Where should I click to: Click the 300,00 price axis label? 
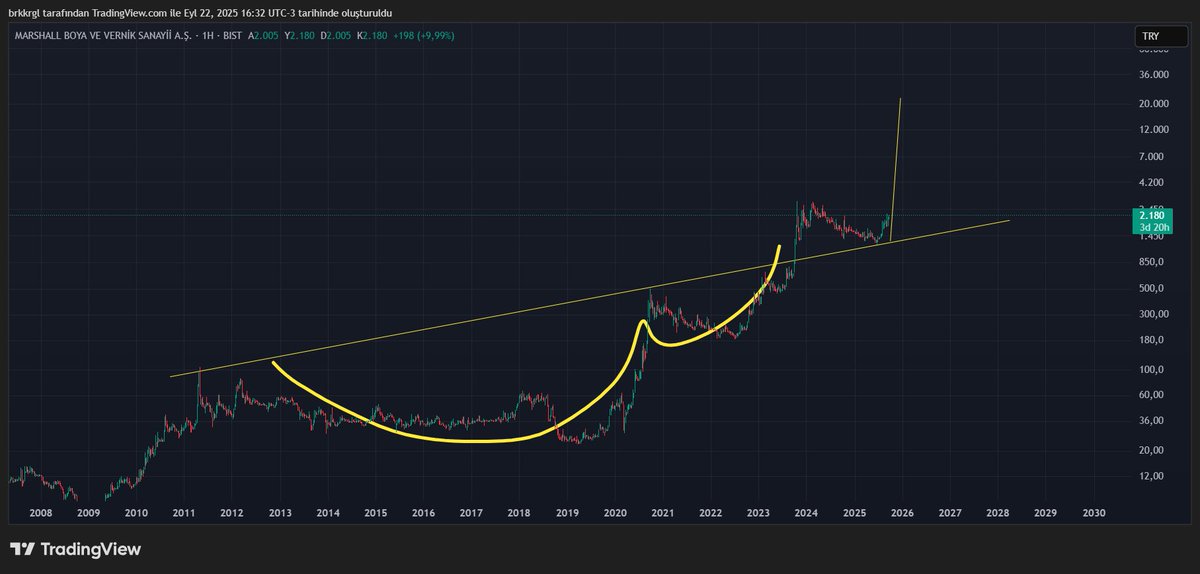pos(1153,314)
